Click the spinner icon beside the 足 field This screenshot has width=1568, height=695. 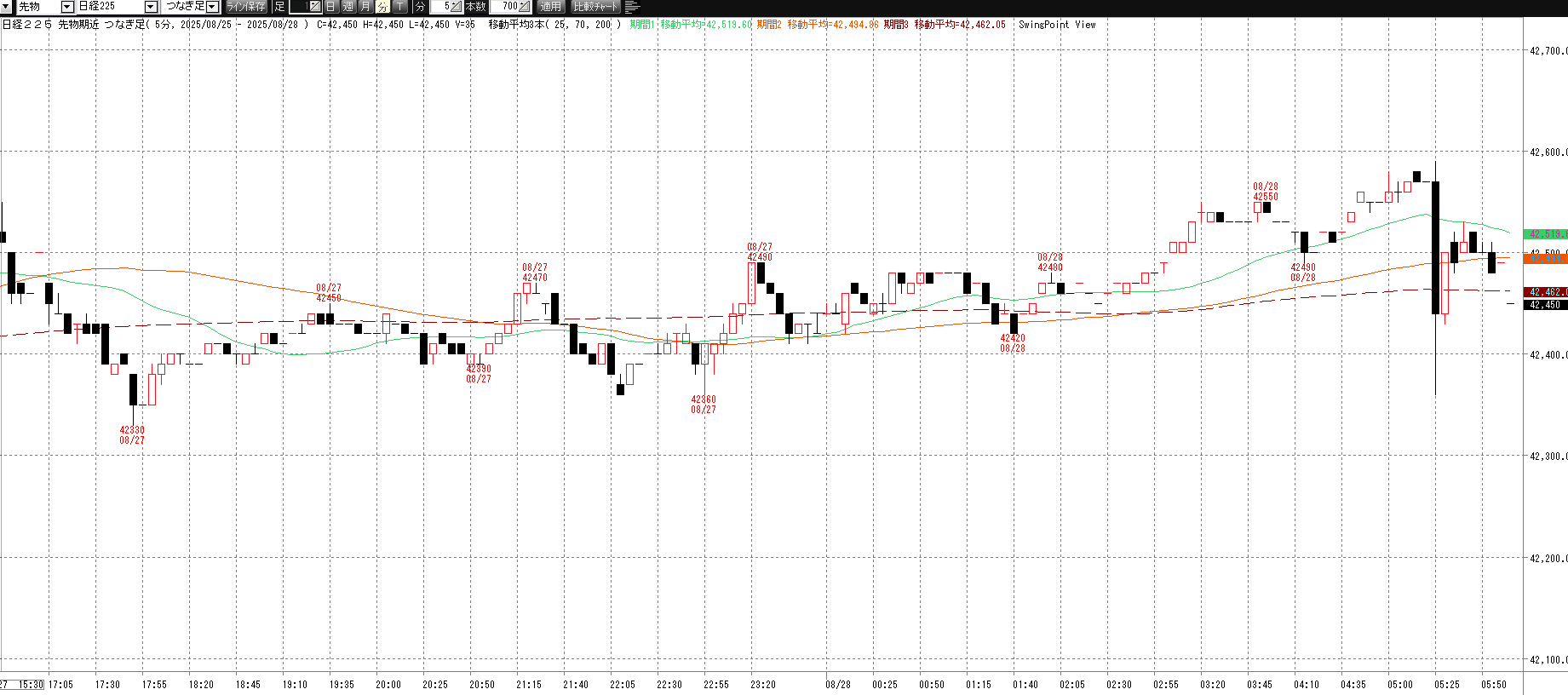point(314,7)
